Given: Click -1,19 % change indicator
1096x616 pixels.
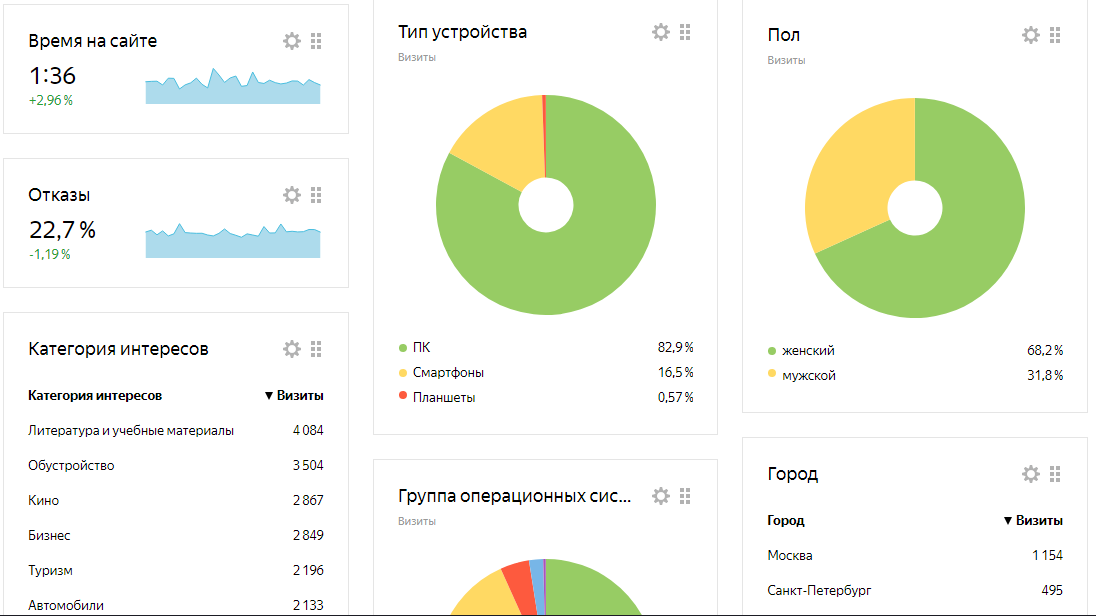Looking at the screenshot, I should (x=50, y=255).
